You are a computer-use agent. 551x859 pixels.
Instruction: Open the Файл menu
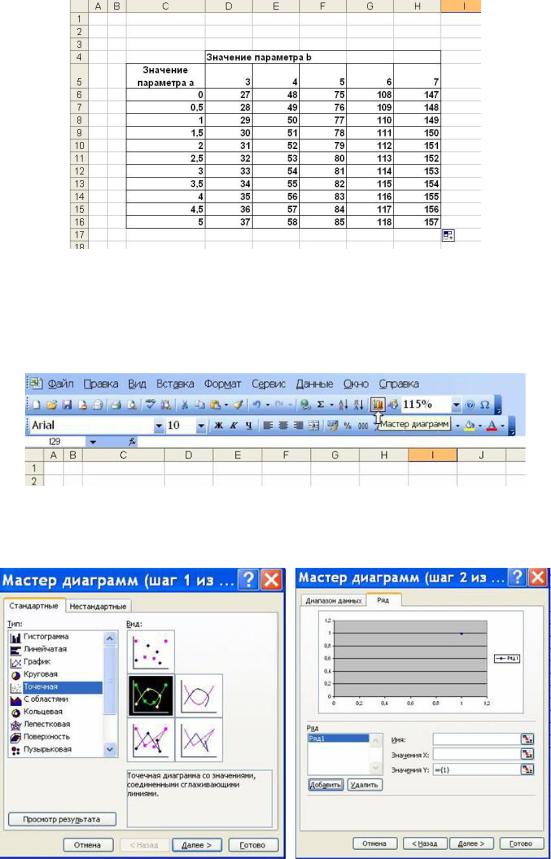pos(60,383)
